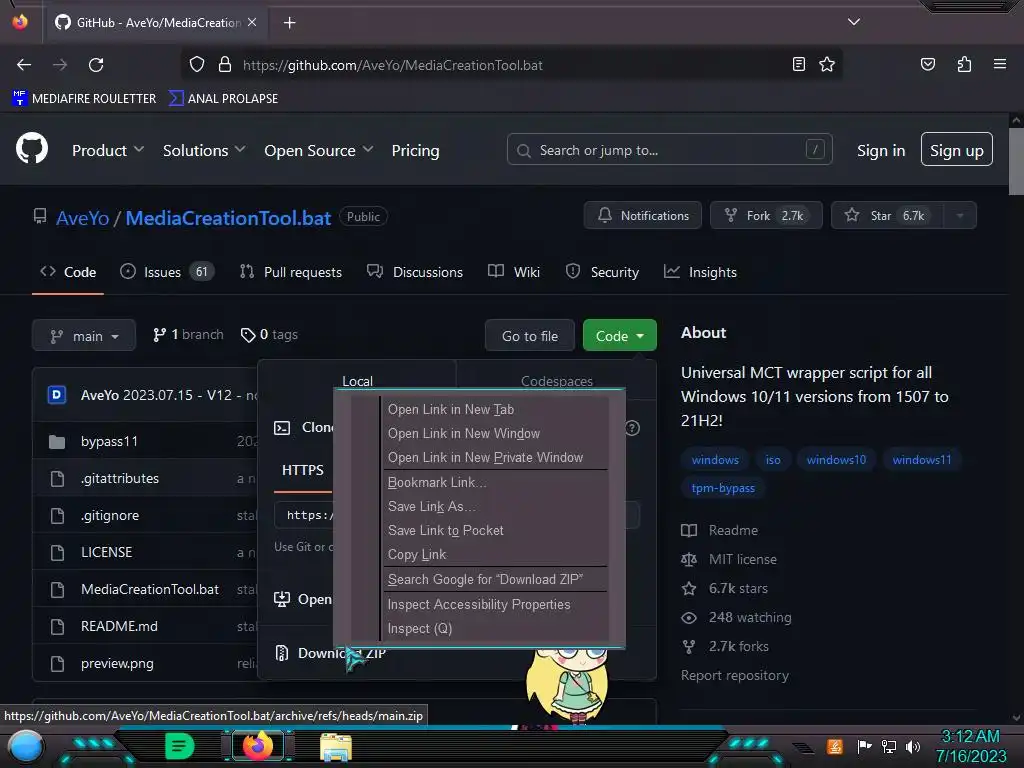Expand the Star list dropdown arrow
Viewport: 1024px width, 768px height.
point(959,216)
